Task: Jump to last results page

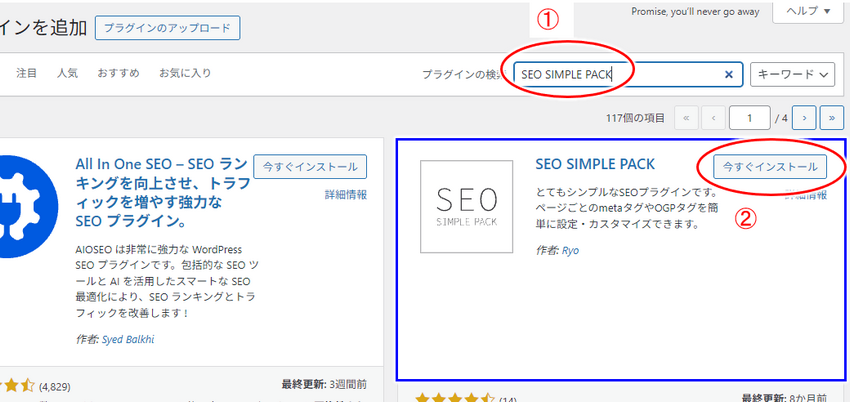Action: [832, 118]
